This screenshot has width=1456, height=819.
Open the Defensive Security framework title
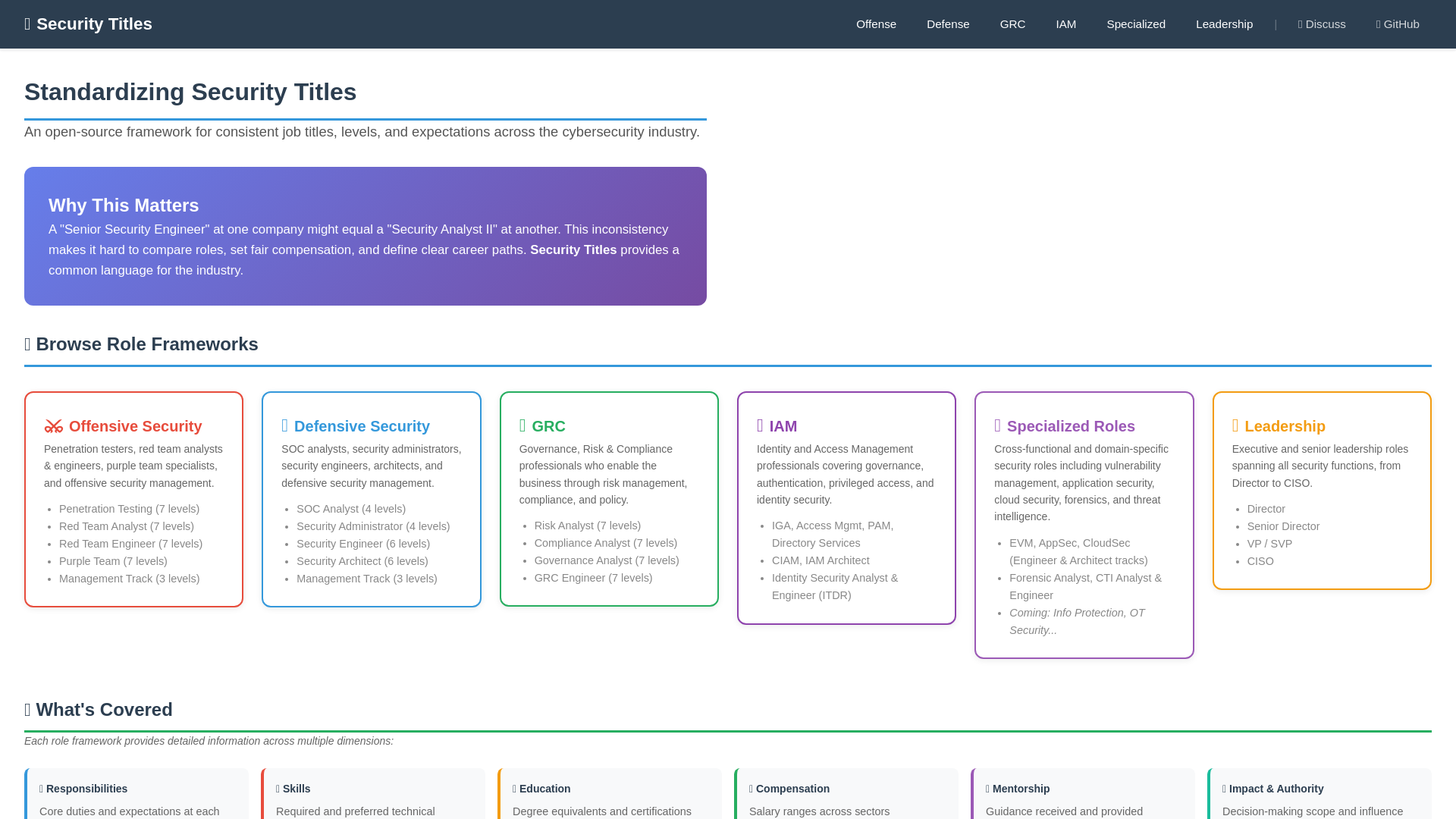[362, 426]
